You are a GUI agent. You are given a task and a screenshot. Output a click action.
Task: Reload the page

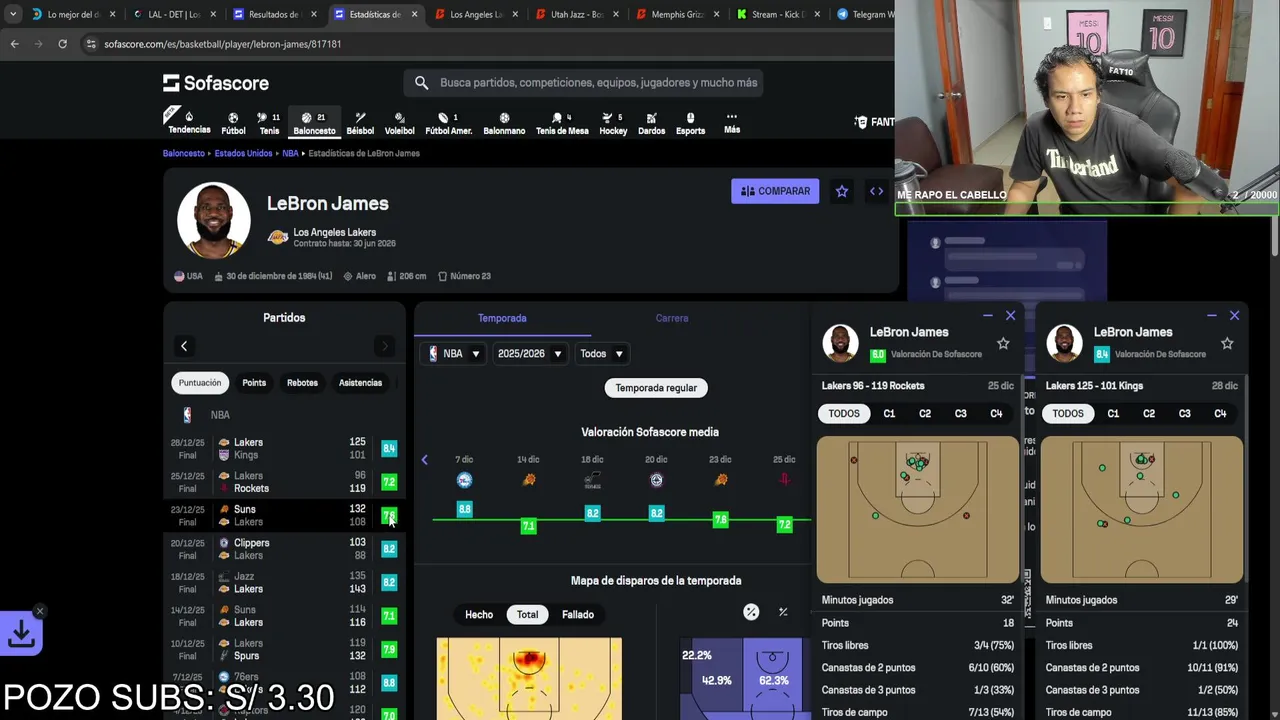[x=62, y=44]
